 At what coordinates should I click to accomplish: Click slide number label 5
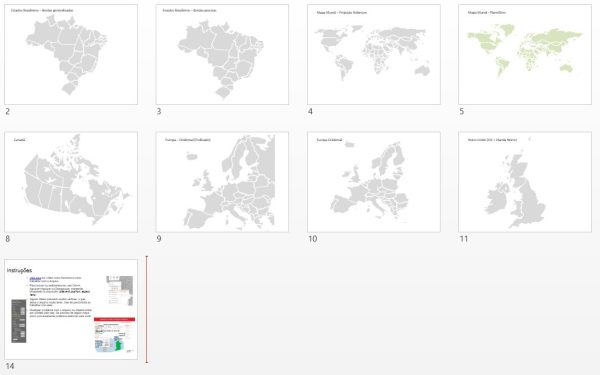pos(461,111)
